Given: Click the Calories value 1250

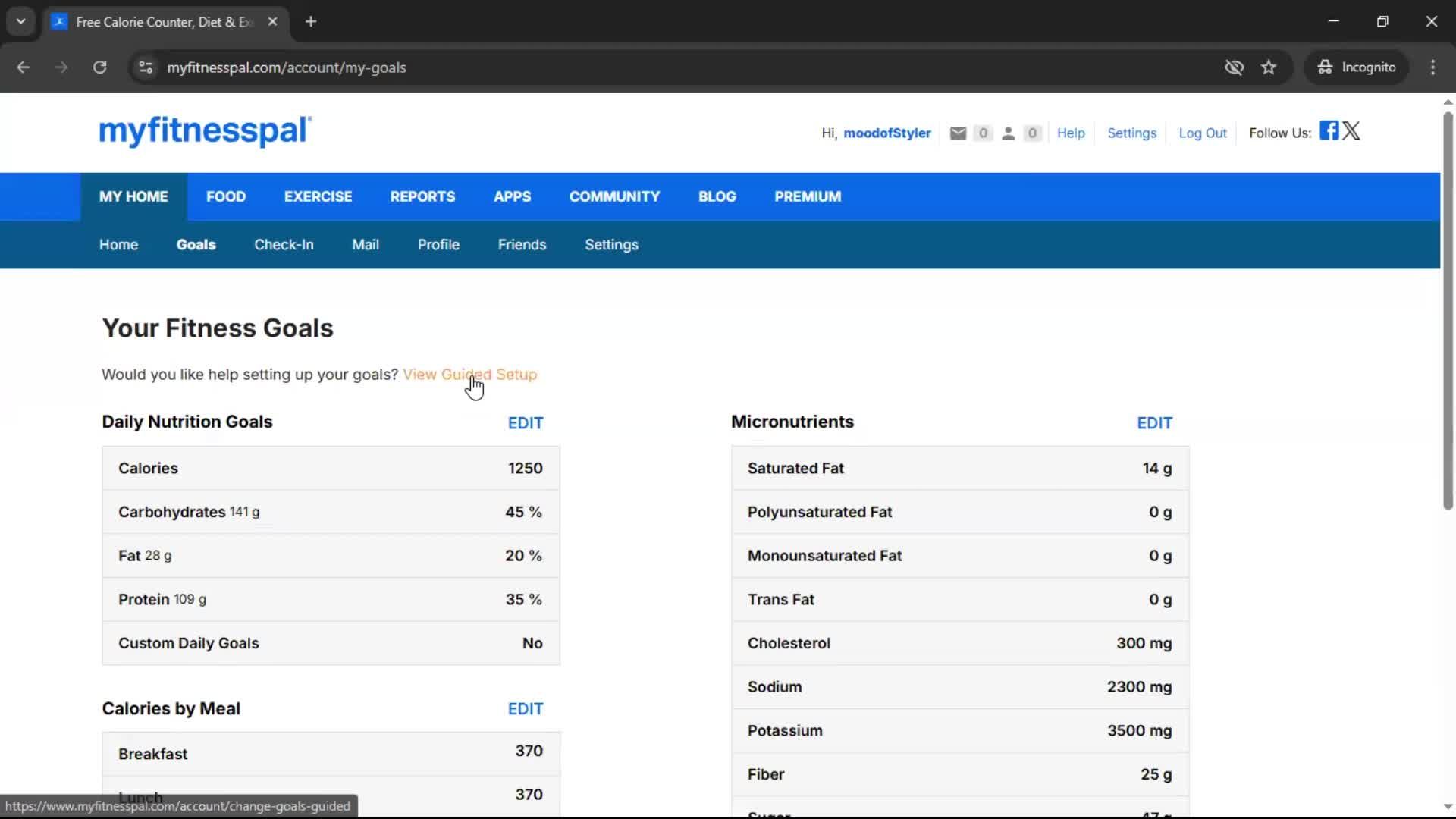Looking at the screenshot, I should [525, 469].
